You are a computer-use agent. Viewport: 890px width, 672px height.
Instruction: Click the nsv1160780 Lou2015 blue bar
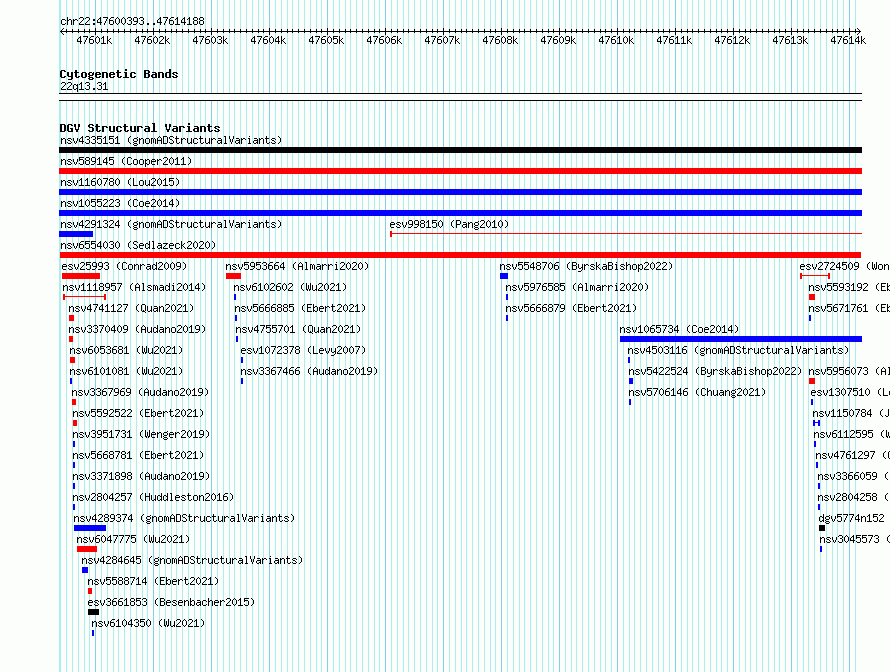(x=460, y=192)
